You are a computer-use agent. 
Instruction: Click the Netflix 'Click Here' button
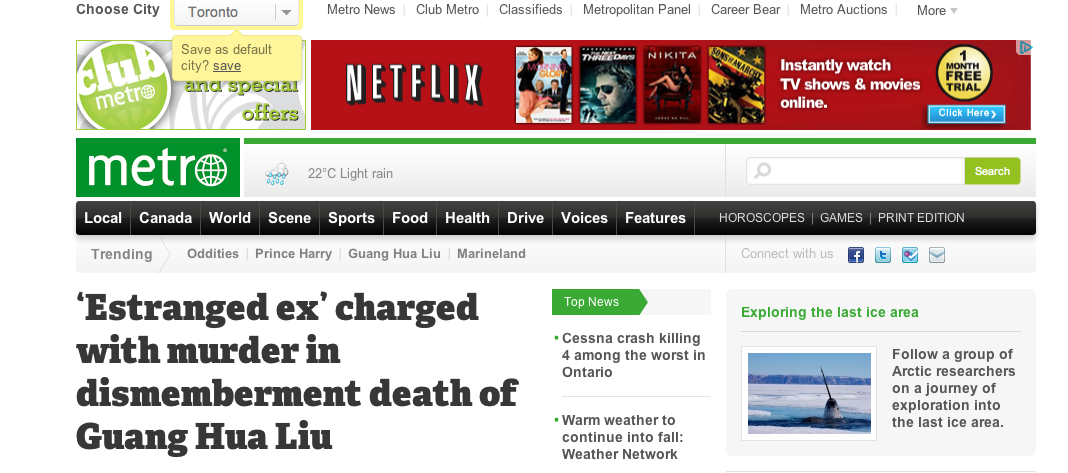[965, 113]
